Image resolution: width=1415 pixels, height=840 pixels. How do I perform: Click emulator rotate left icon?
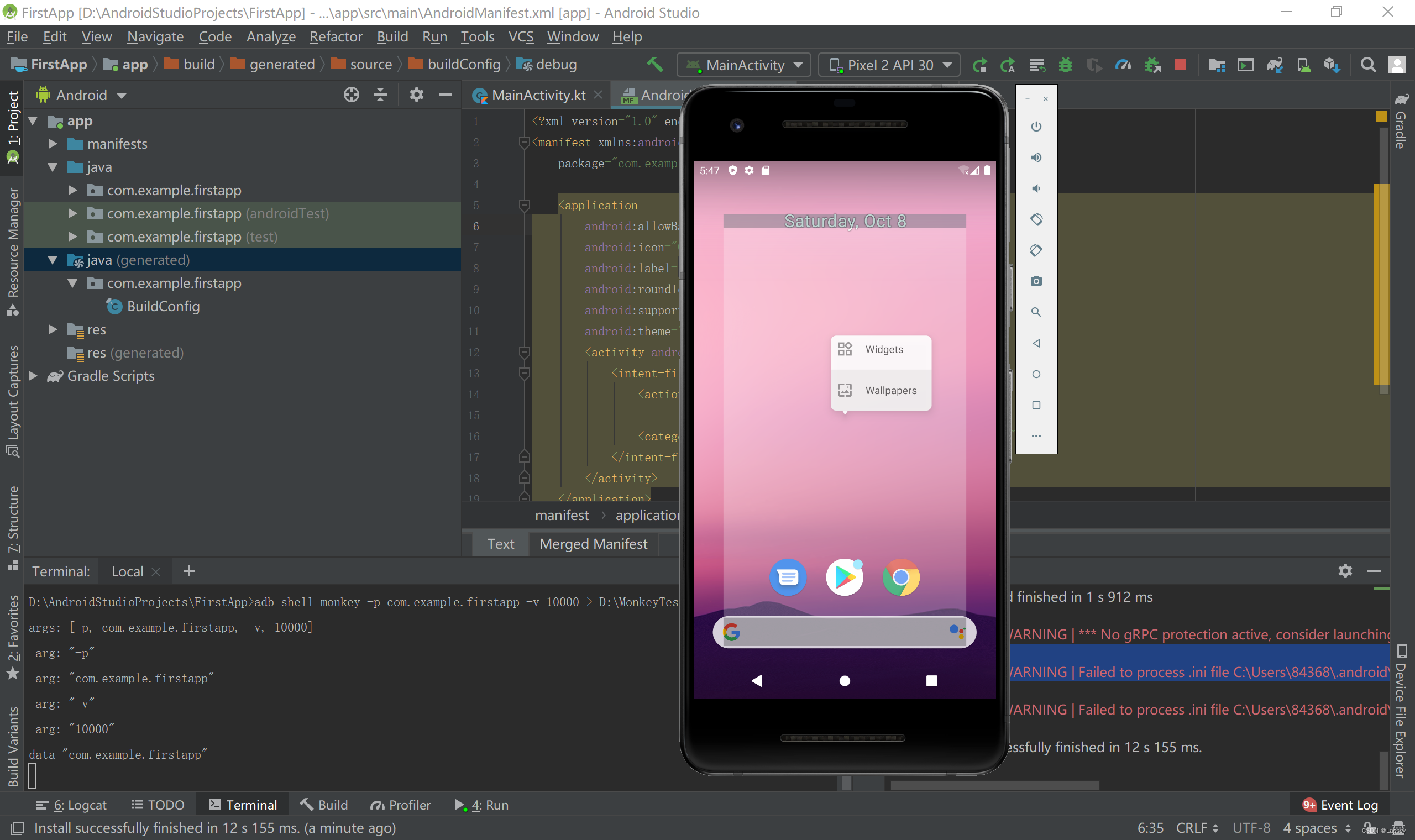(1036, 219)
